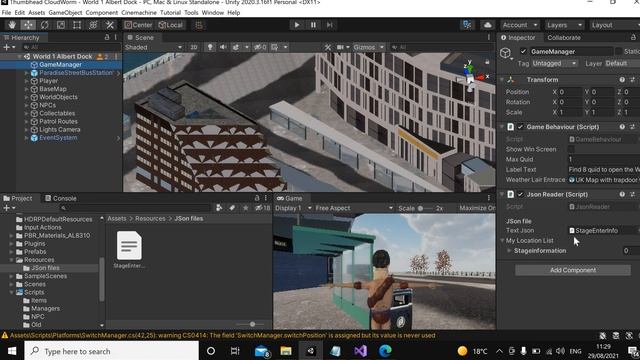Open the Display 1 dropdown
The image size is (640, 360).
click(293, 208)
